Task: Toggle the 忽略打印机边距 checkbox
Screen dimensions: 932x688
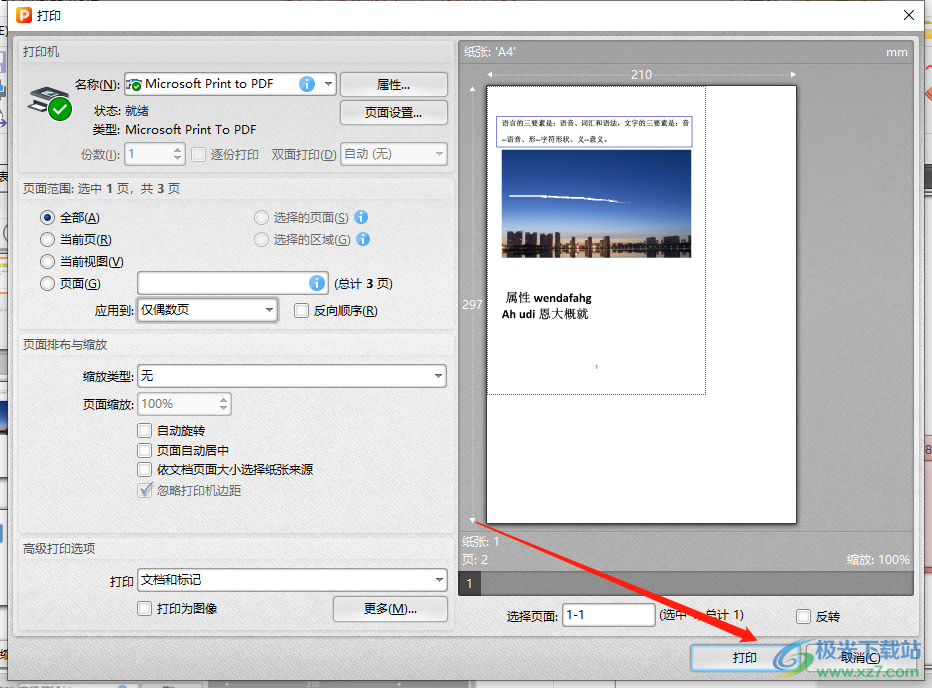Action: pos(144,490)
